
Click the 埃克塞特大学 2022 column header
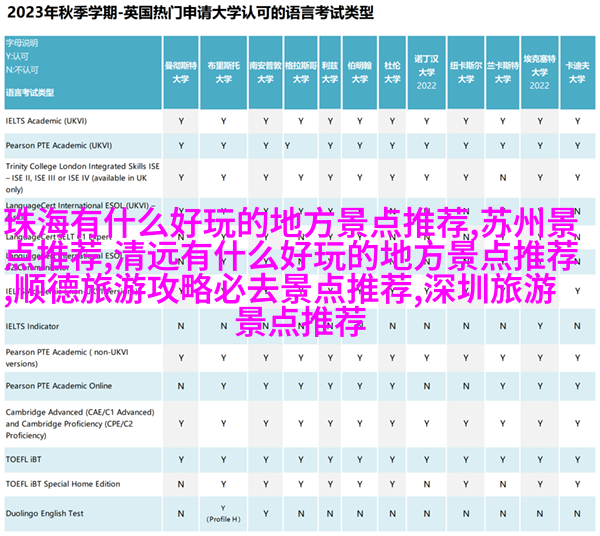540,72
